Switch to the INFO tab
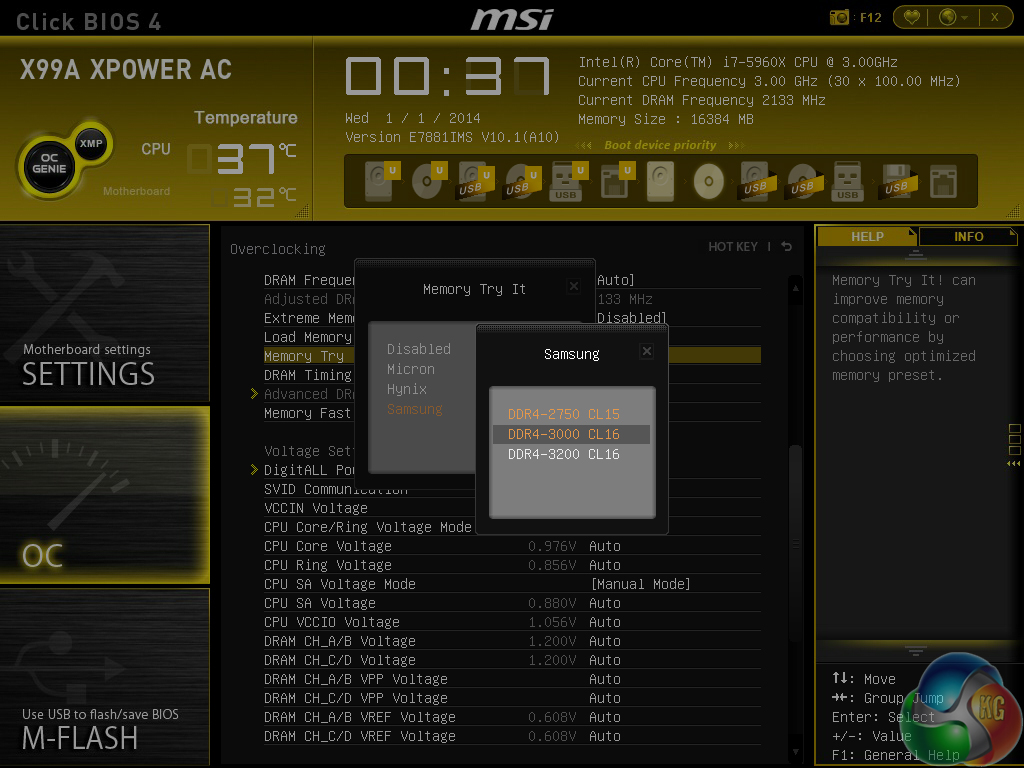Image resolution: width=1024 pixels, height=768 pixels. click(x=968, y=236)
